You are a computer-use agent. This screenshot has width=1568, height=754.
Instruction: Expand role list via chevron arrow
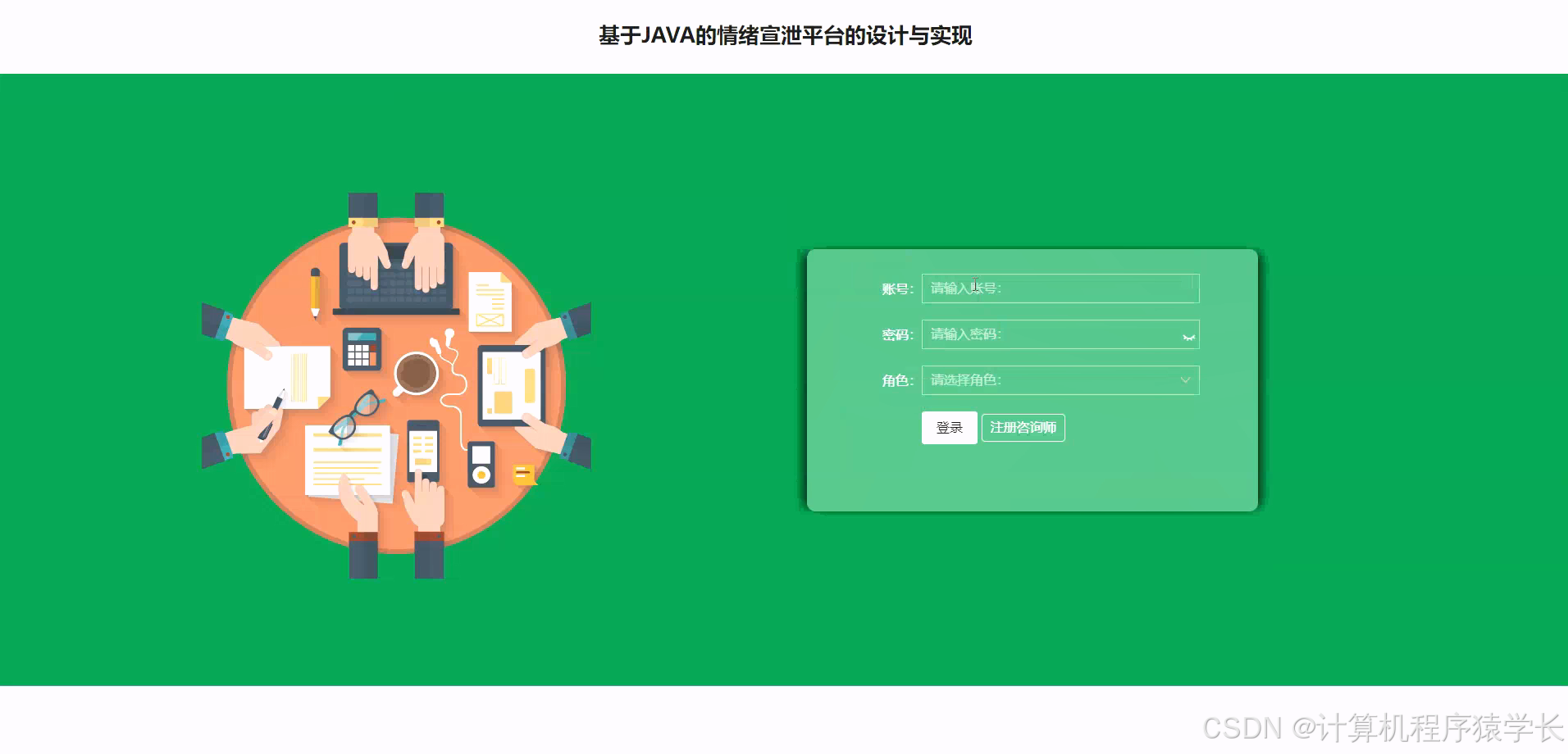click(1185, 380)
